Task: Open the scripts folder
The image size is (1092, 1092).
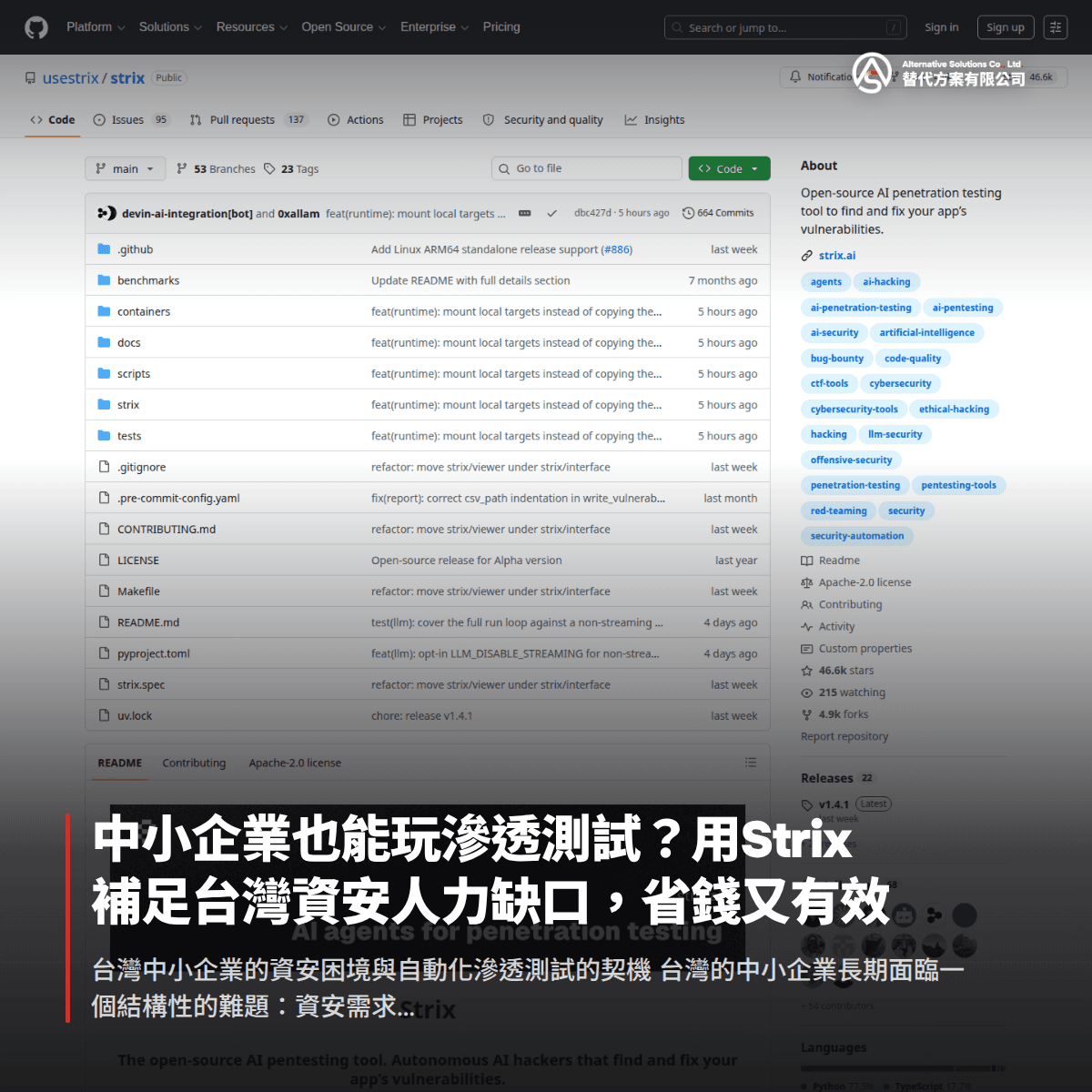Action: [x=134, y=373]
